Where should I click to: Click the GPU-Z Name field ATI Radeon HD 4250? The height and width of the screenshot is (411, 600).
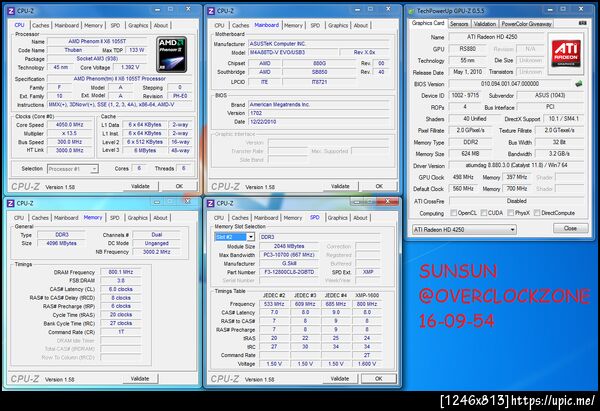click(x=497, y=37)
